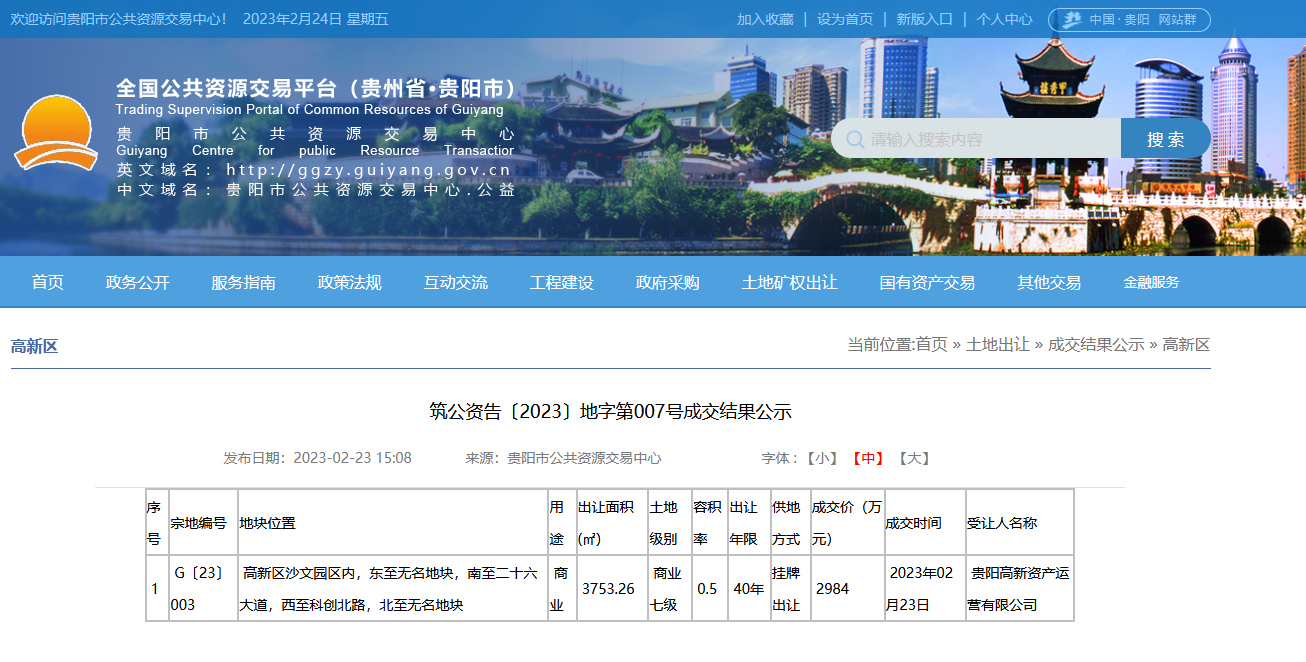Click the 中国·贵阳 网站群 badge
The height and width of the screenshot is (662, 1306).
click(1129, 20)
